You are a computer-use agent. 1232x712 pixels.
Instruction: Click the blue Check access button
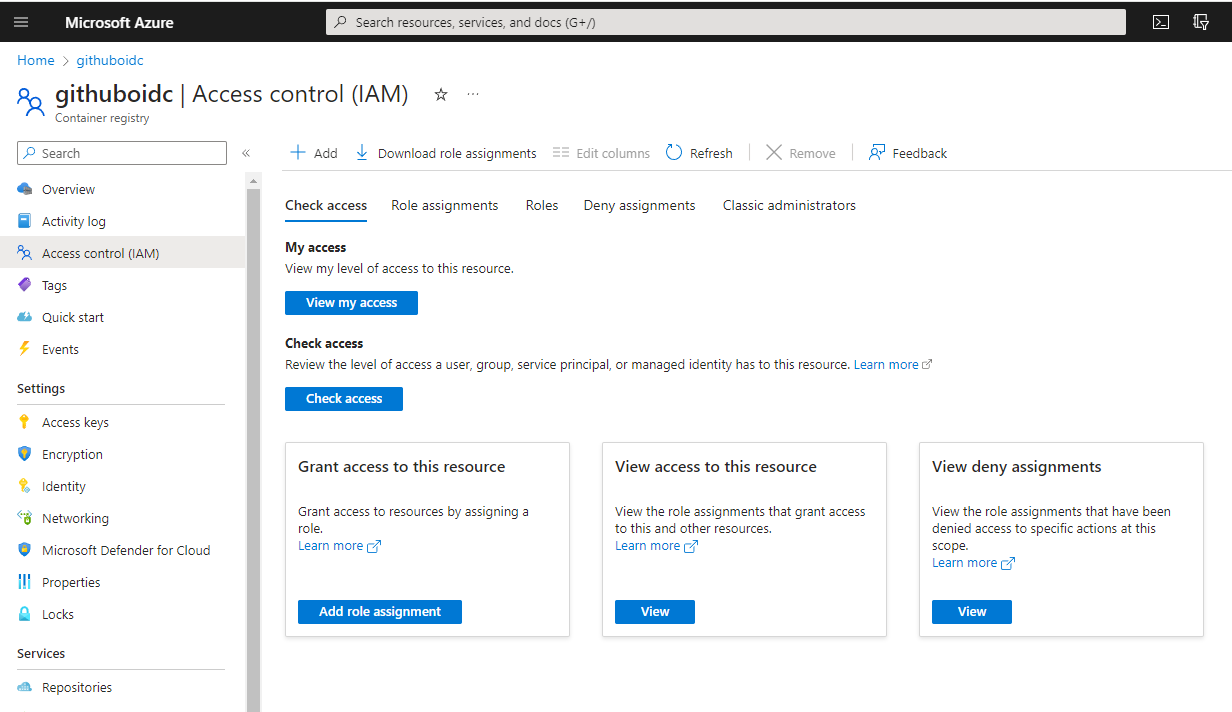coord(344,399)
